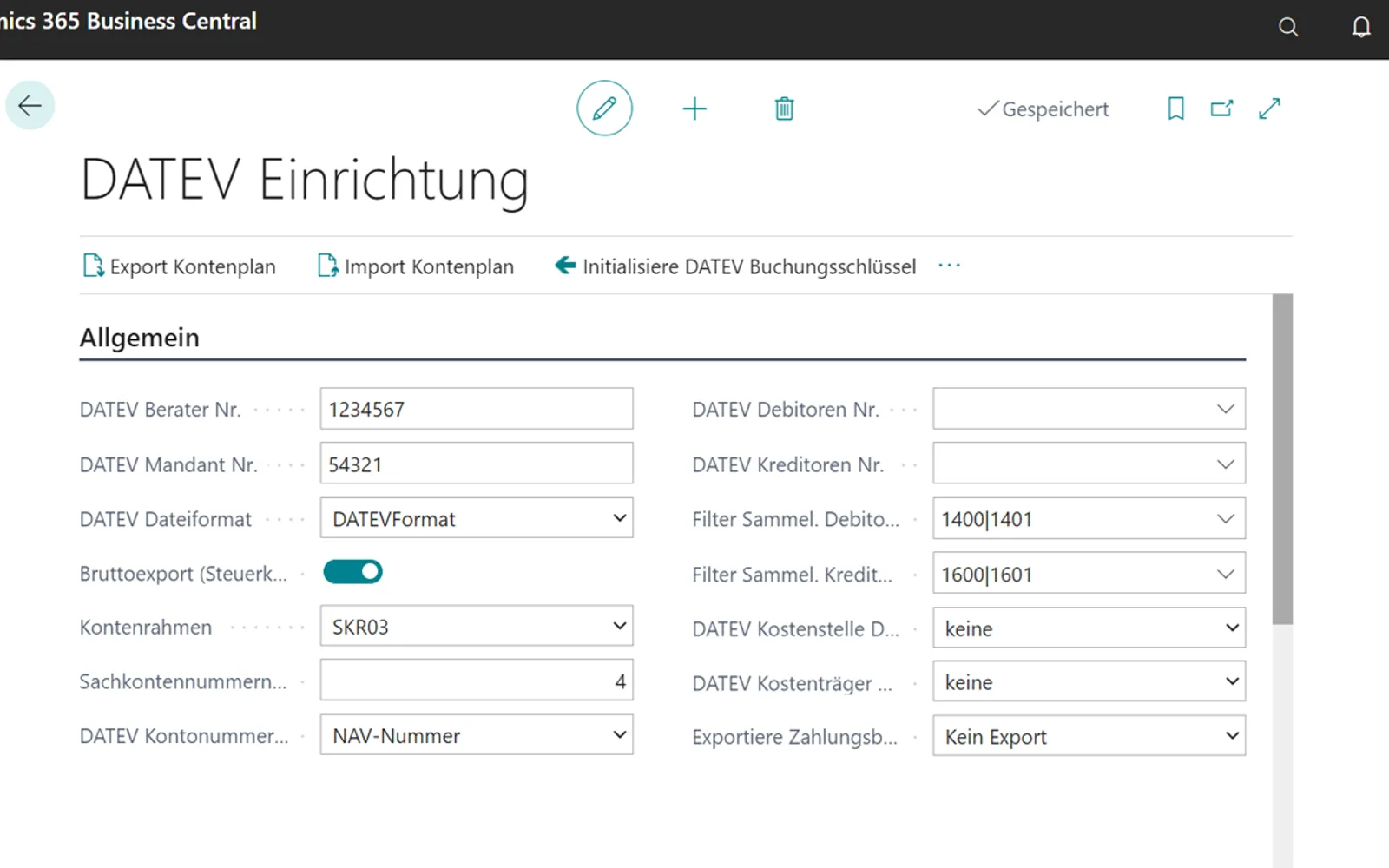1389x868 pixels.
Task: Click the DATEV Dateiformat label
Action: 166,519
